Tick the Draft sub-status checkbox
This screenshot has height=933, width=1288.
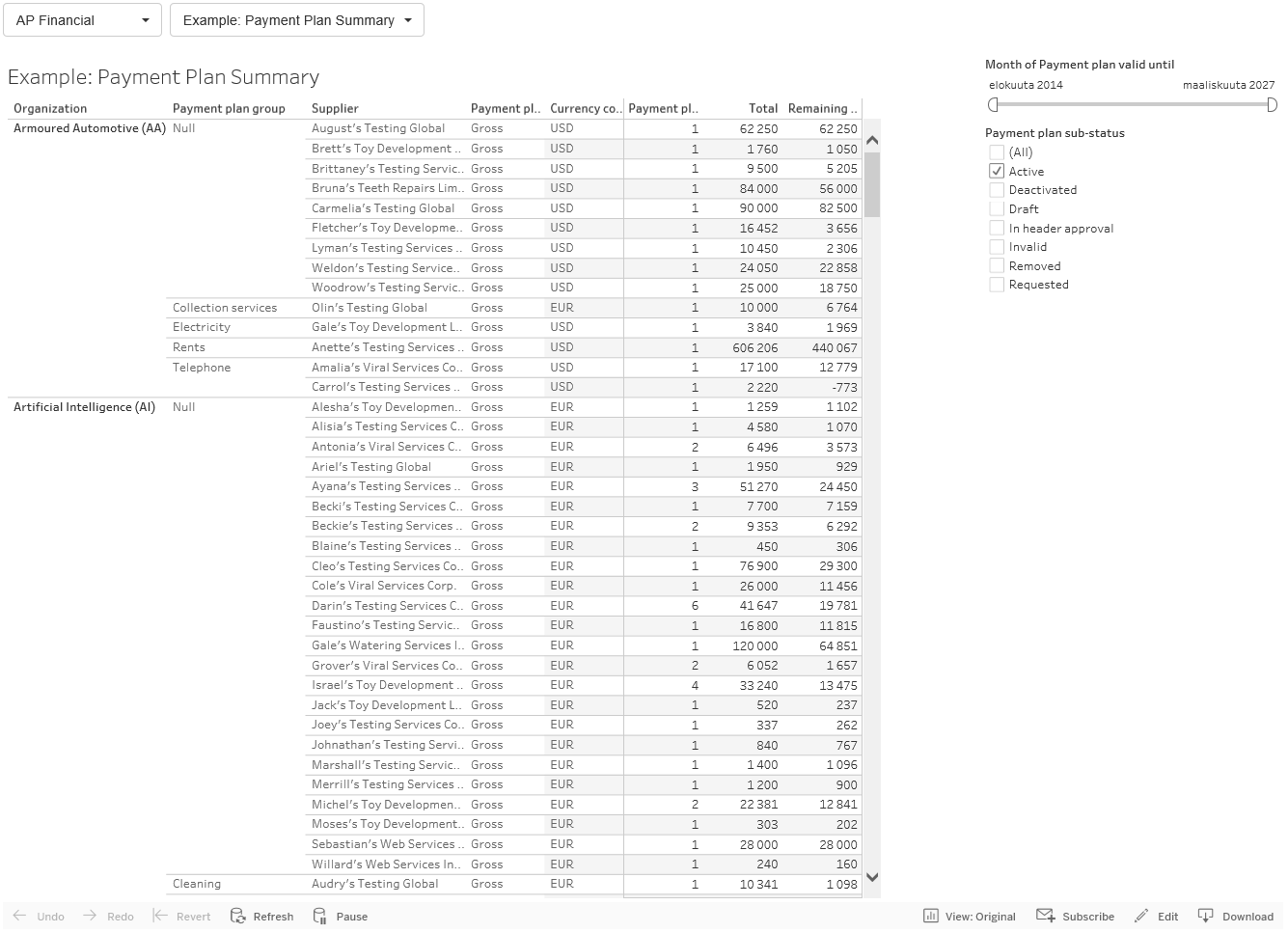[997, 209]
